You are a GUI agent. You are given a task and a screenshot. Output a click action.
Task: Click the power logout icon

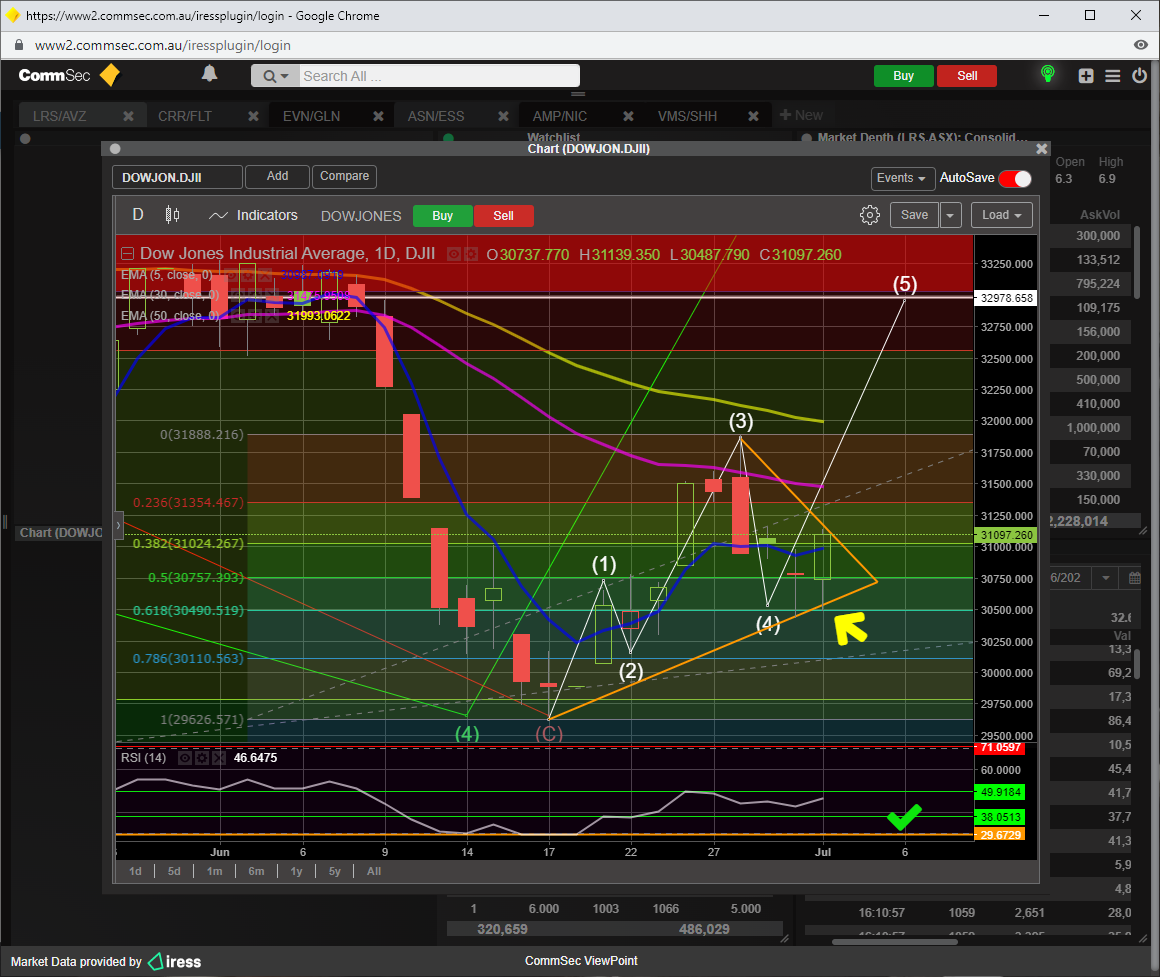tap(1139, 75)
